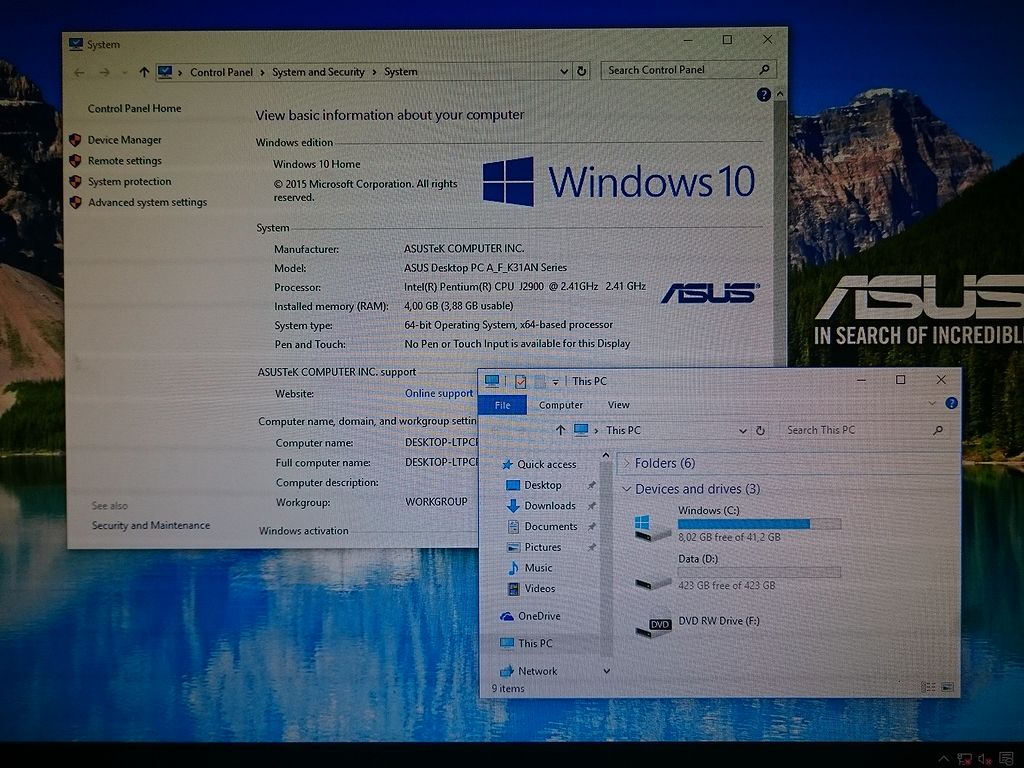
Task: Open Device Manager from the System sidebar
Action: pyautogui.click(x=124, y=140)
